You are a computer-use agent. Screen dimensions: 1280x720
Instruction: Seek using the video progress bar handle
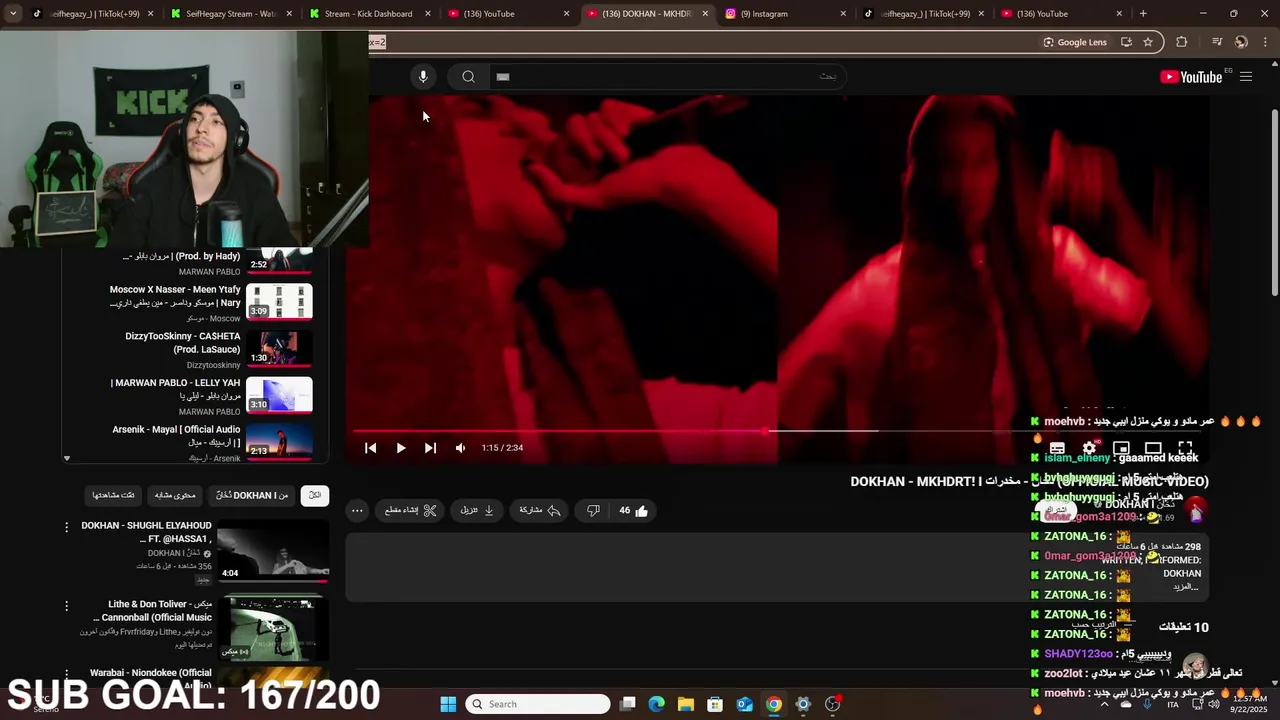coord(766,431)
